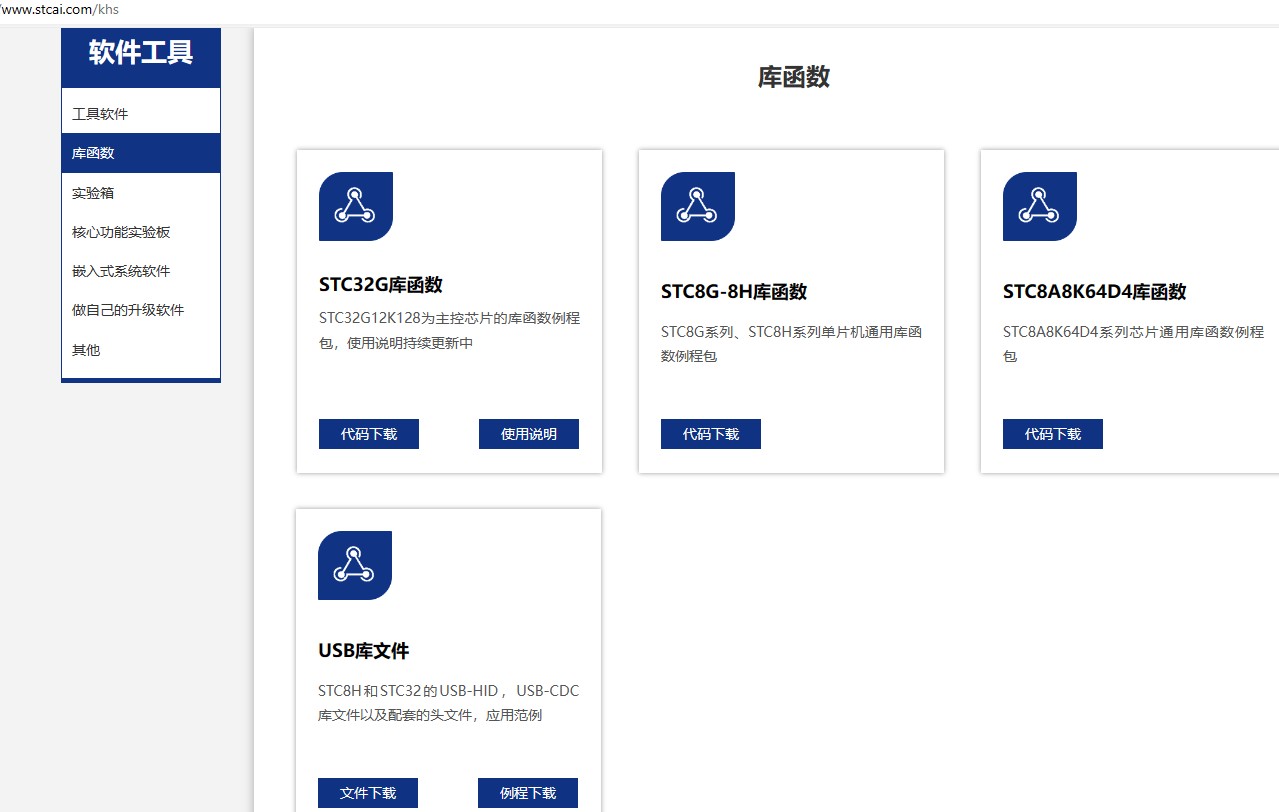Click 例程下载 under USB库文件

[528, 793]
